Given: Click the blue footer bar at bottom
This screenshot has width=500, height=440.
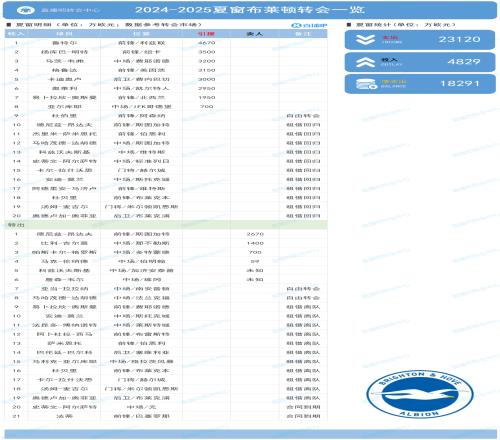Looking at the screenshot, I should 250,434.
